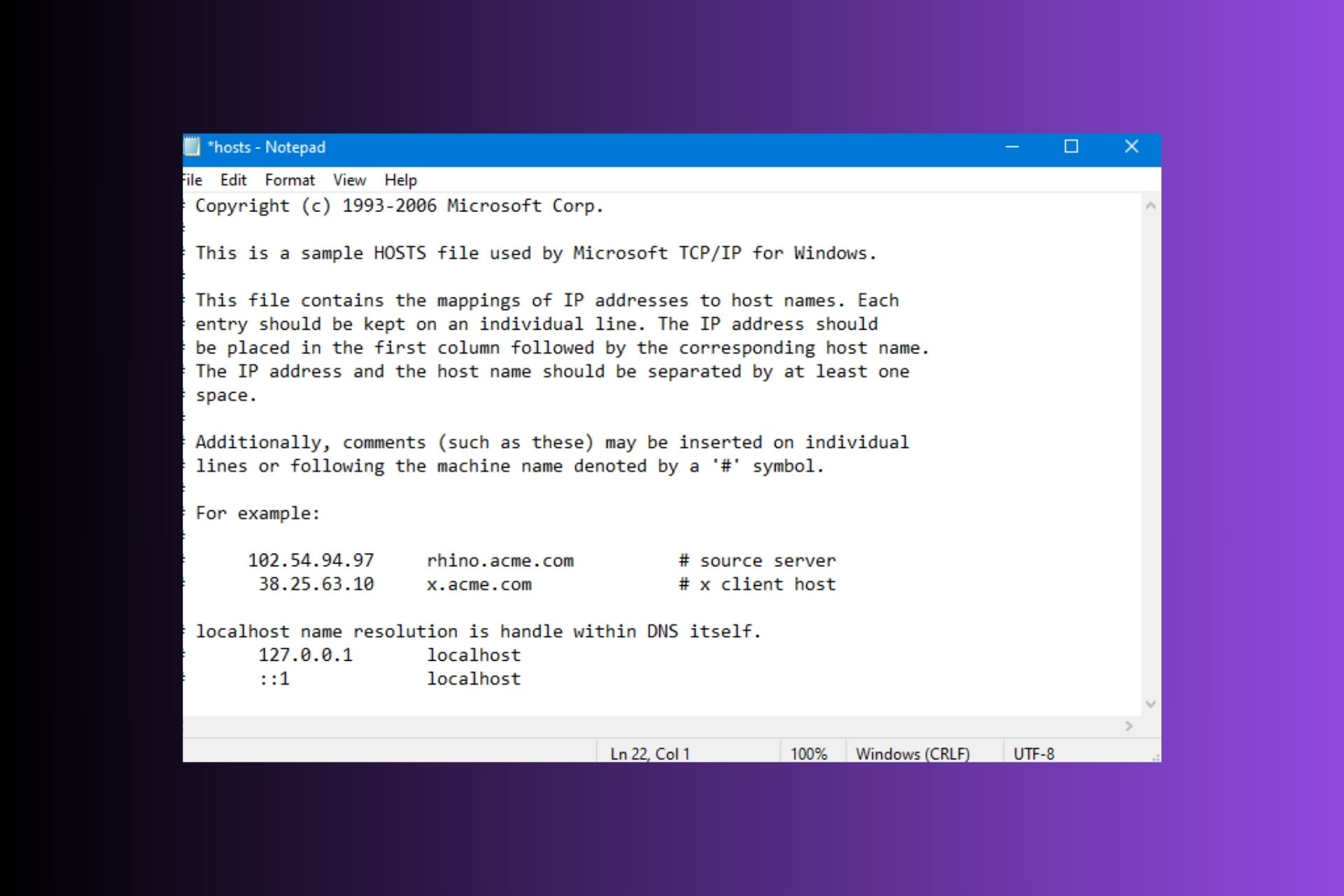Click the maximize button
Screen dimensions: 1344x896
(x=1071, y=147)
